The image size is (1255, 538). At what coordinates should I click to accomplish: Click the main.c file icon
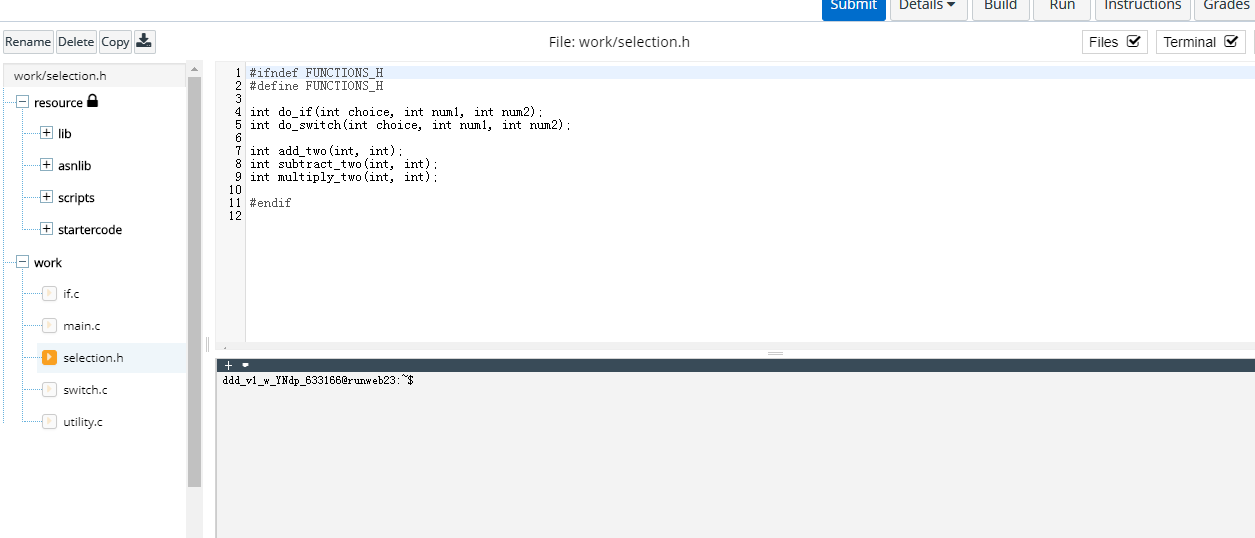(49, 325)
